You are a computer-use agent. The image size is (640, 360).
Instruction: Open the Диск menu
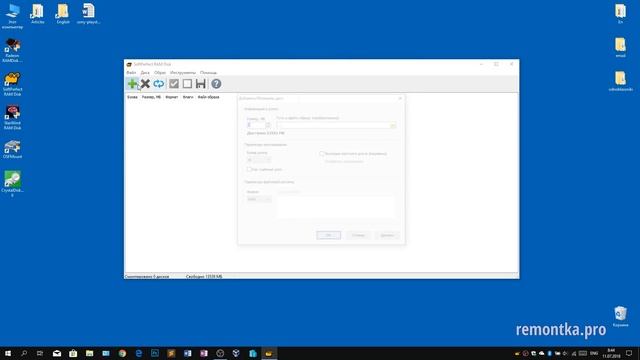click(x=145, y=73)
